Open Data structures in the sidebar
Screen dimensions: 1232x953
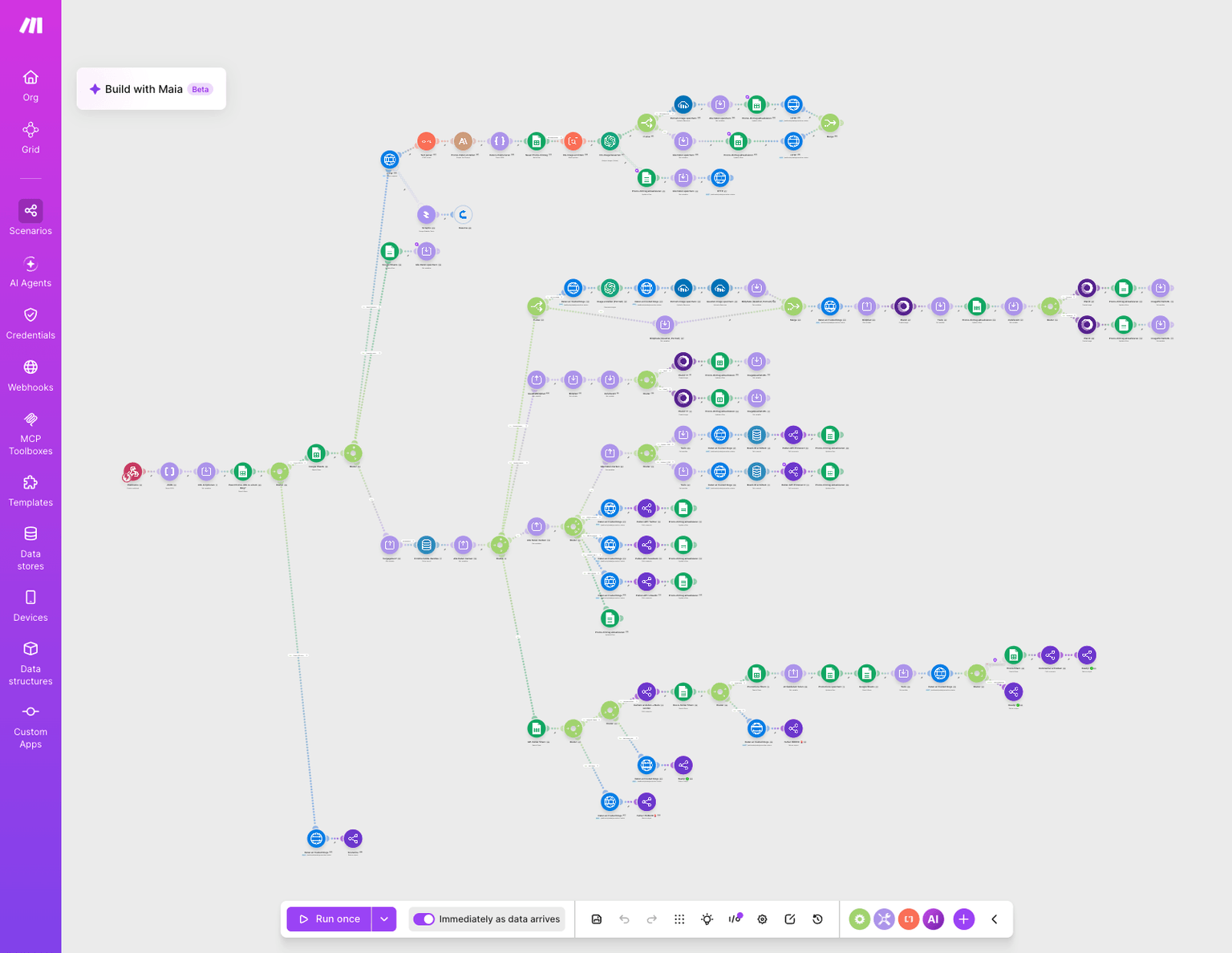pyautogui.click(x=30, y=663)
